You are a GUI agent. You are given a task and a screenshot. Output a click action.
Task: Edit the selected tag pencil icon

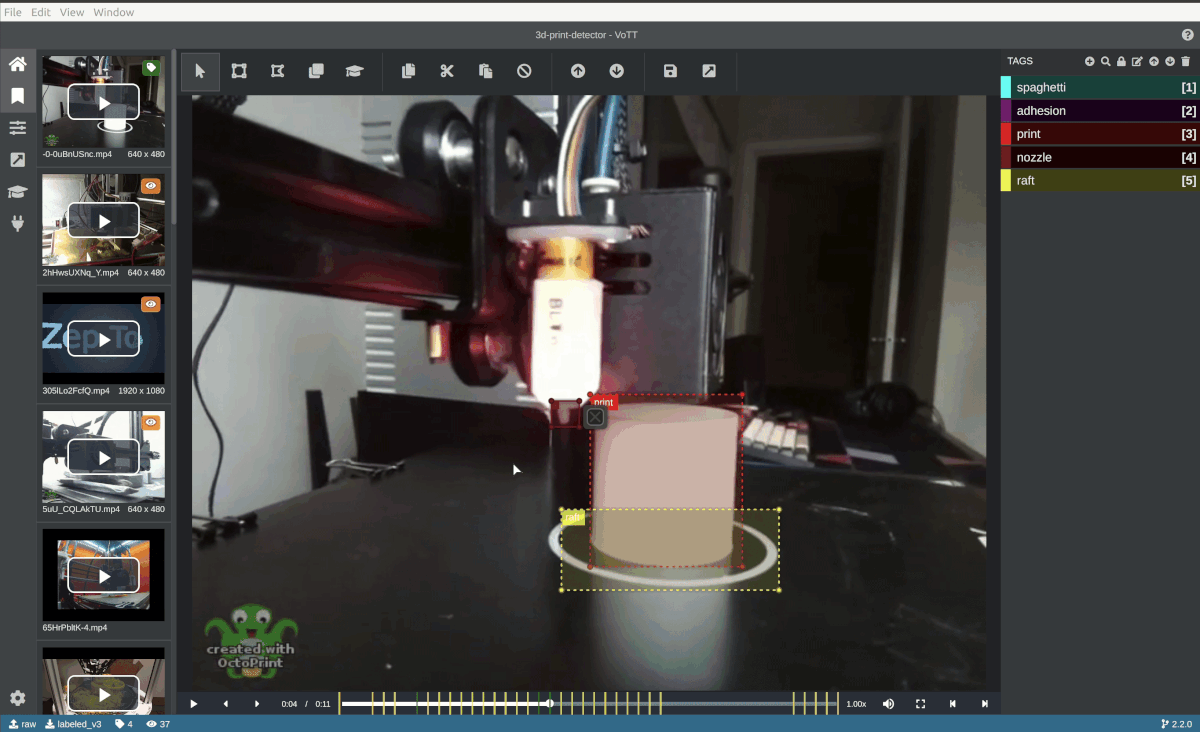[x=1138, y=62]
